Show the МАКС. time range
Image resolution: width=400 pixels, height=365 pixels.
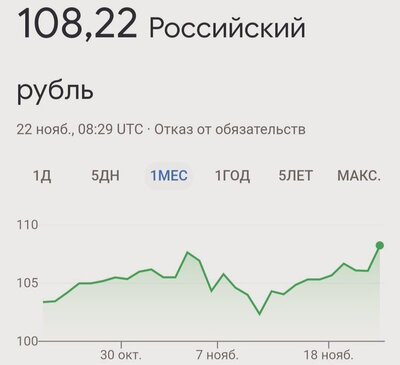(359, 175)
